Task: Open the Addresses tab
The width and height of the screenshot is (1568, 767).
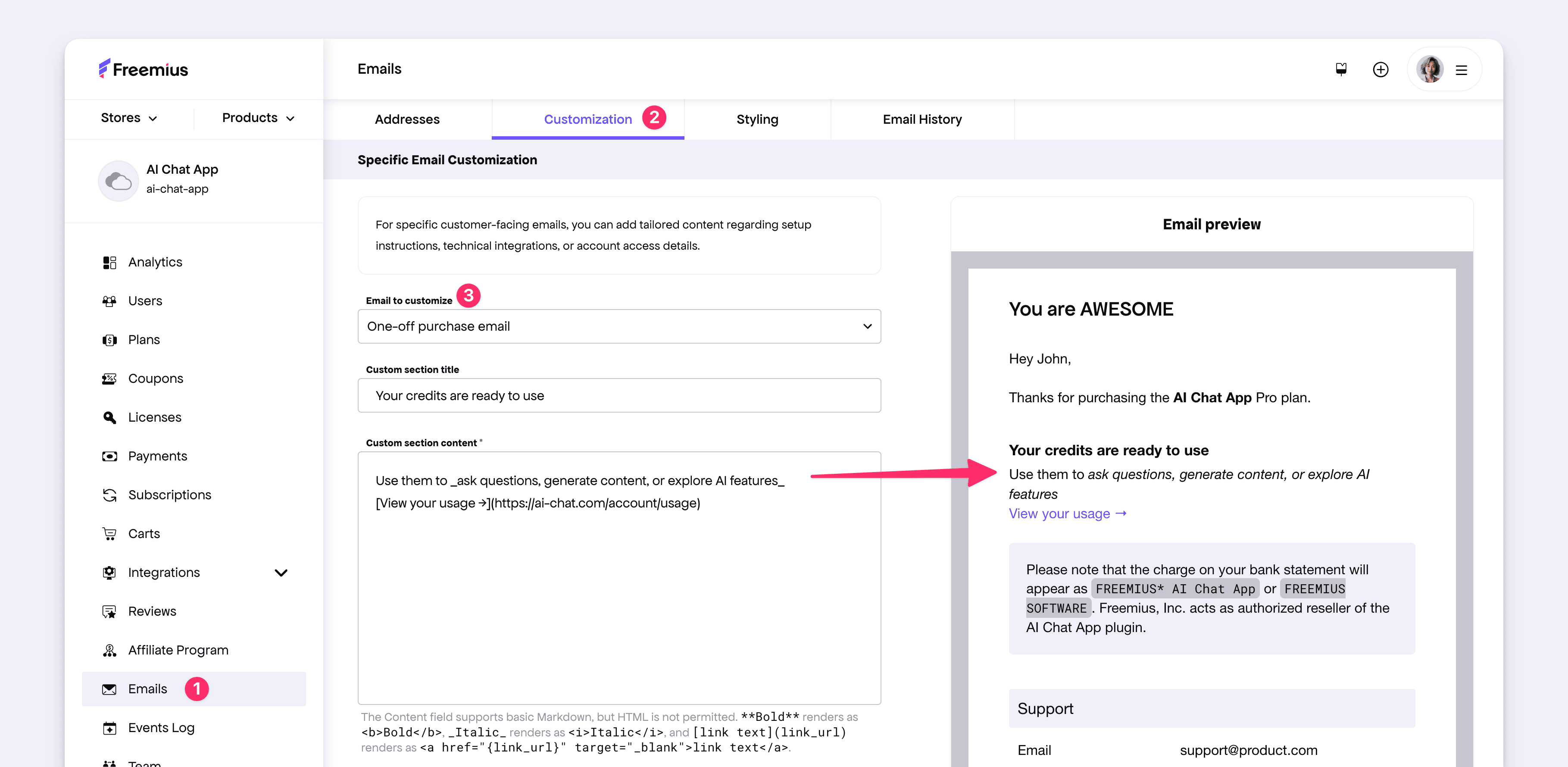Action: click(406, 119)
